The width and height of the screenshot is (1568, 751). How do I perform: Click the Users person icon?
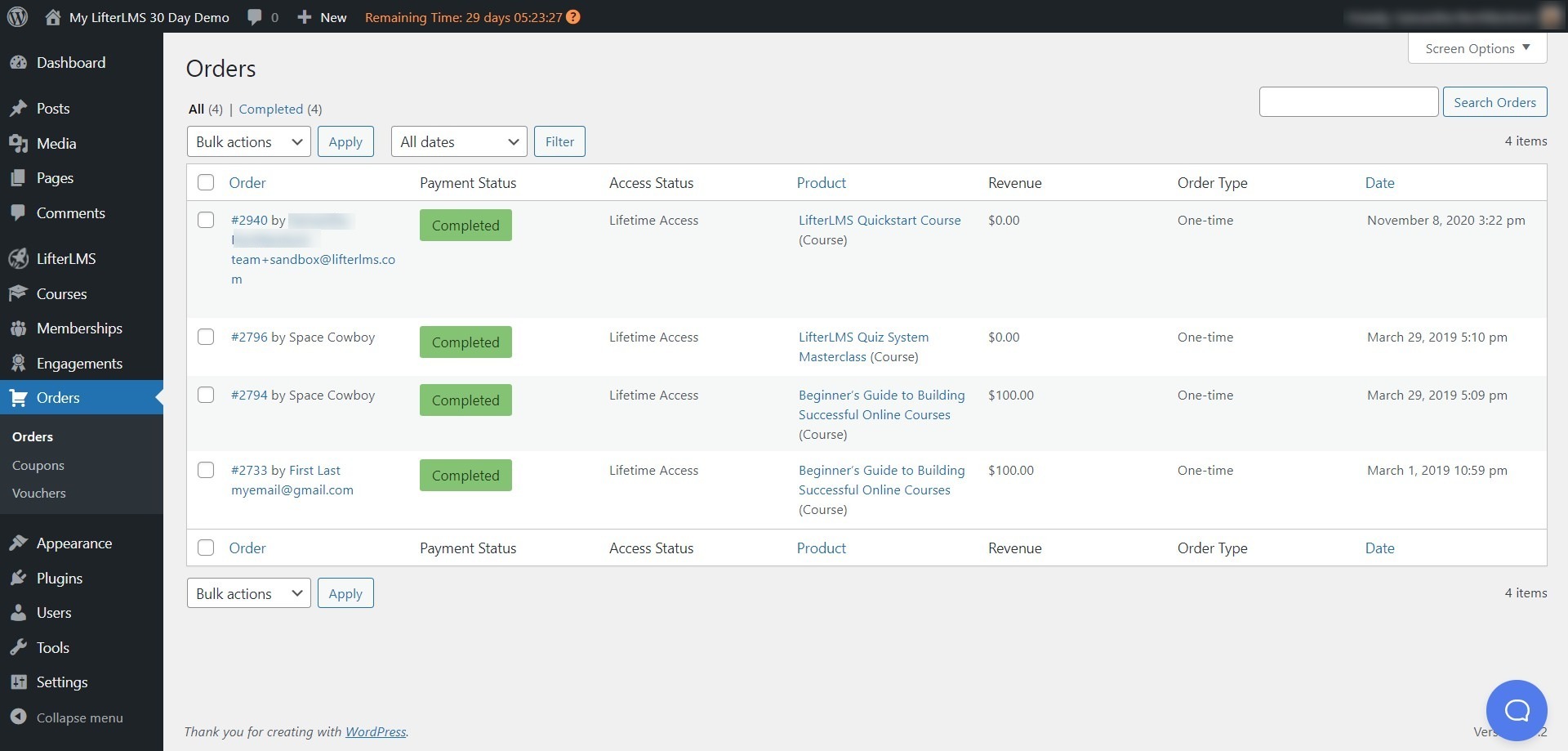point(18,613)
